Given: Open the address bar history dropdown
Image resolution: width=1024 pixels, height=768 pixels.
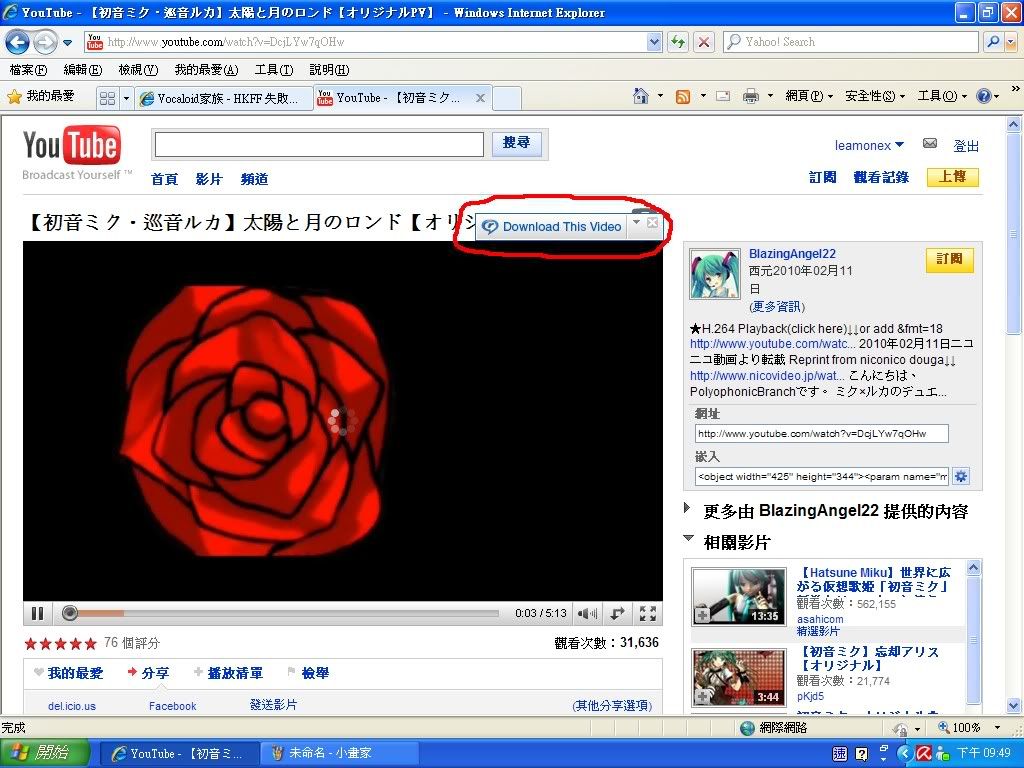Looking at the screenshot, I should 654,42.
